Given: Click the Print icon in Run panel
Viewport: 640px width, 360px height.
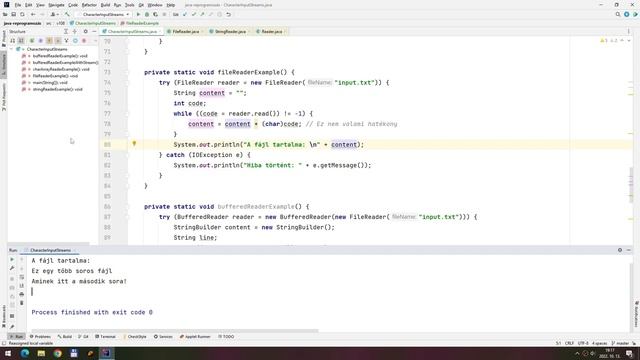Looking at the screenshot, I should pyautogui.click(x=22, y=294).
